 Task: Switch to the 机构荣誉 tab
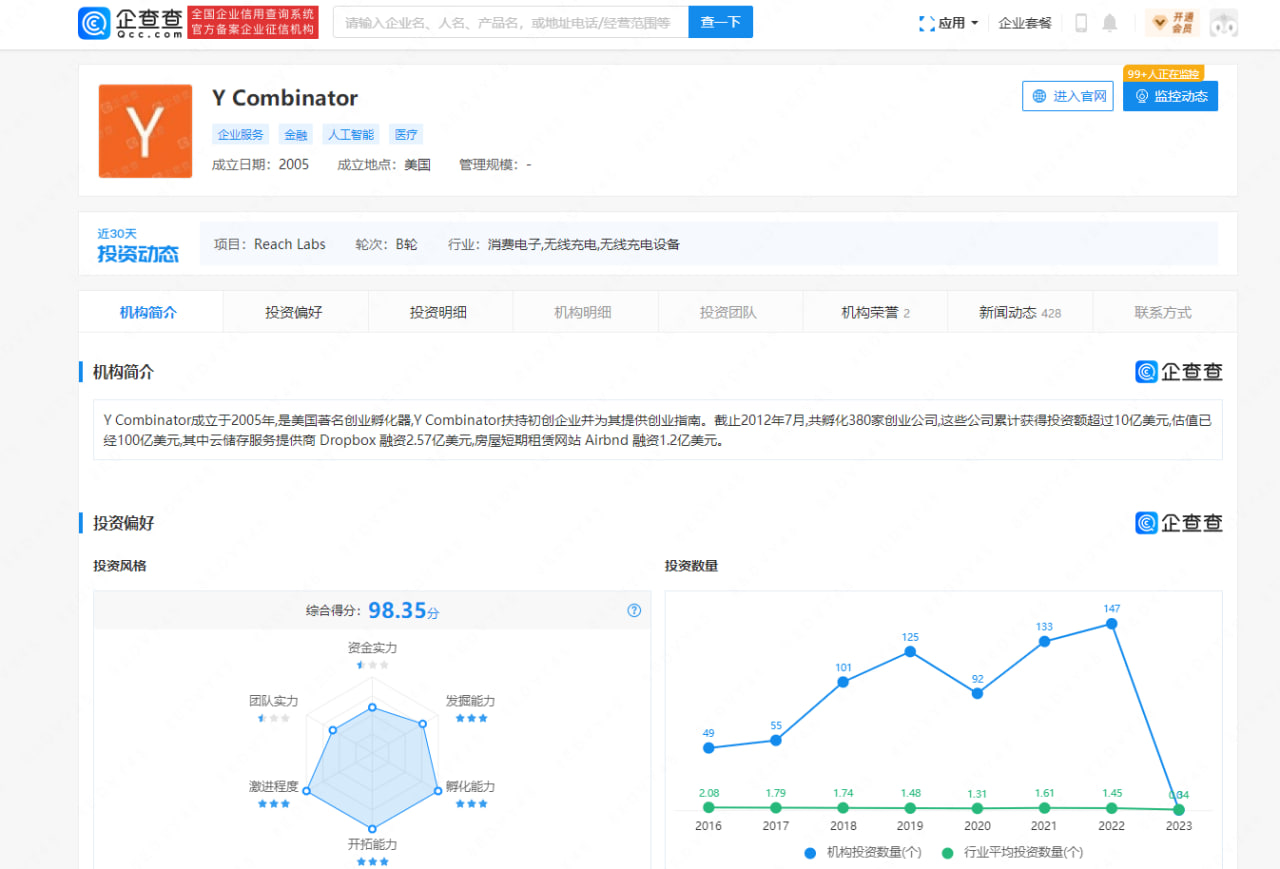(x=875, y=312)
